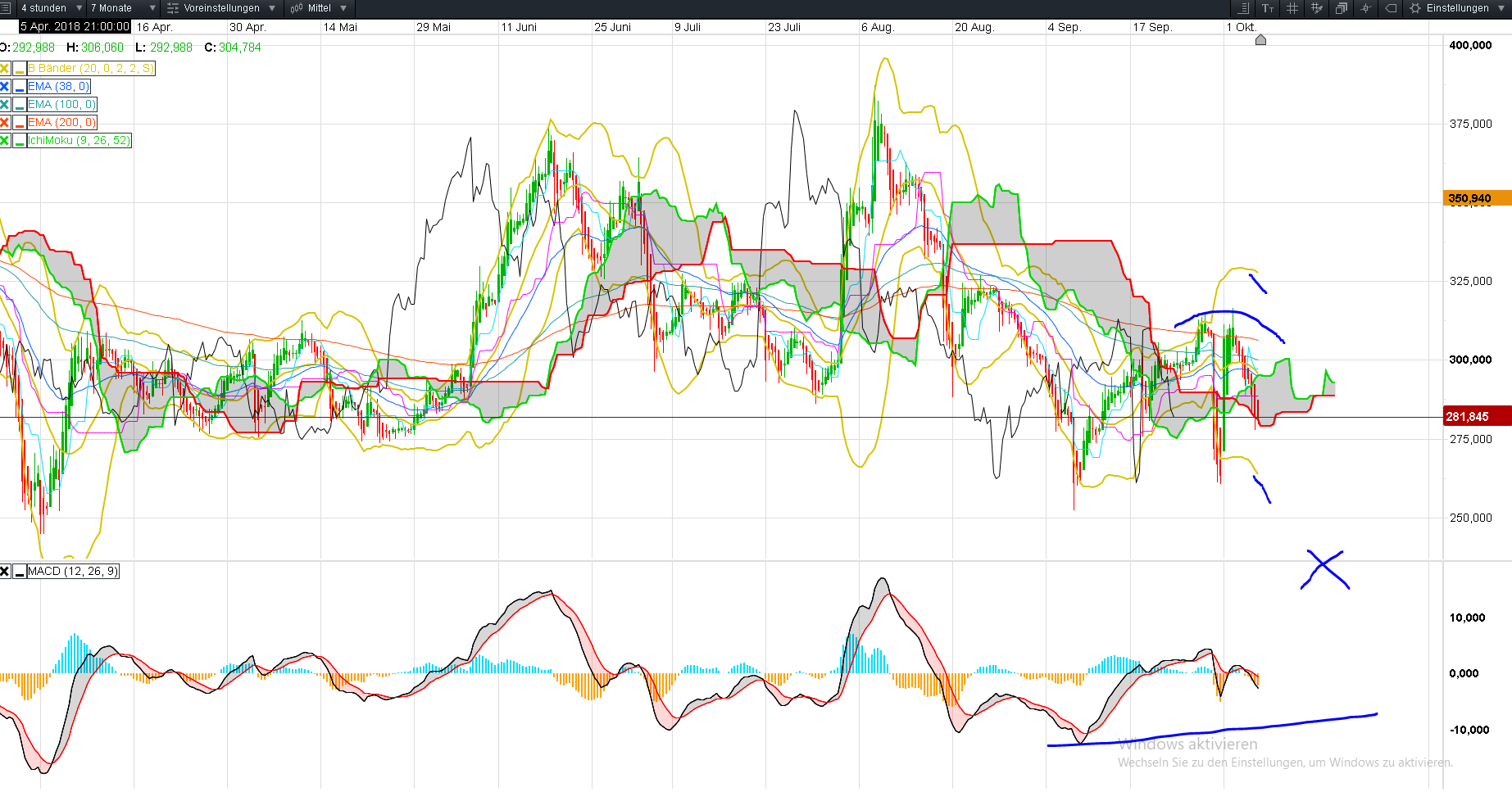This screenshot has height=792, width=1512.
Task: Minimize the IchiMoku indicator line
Action: click(20, 141)
